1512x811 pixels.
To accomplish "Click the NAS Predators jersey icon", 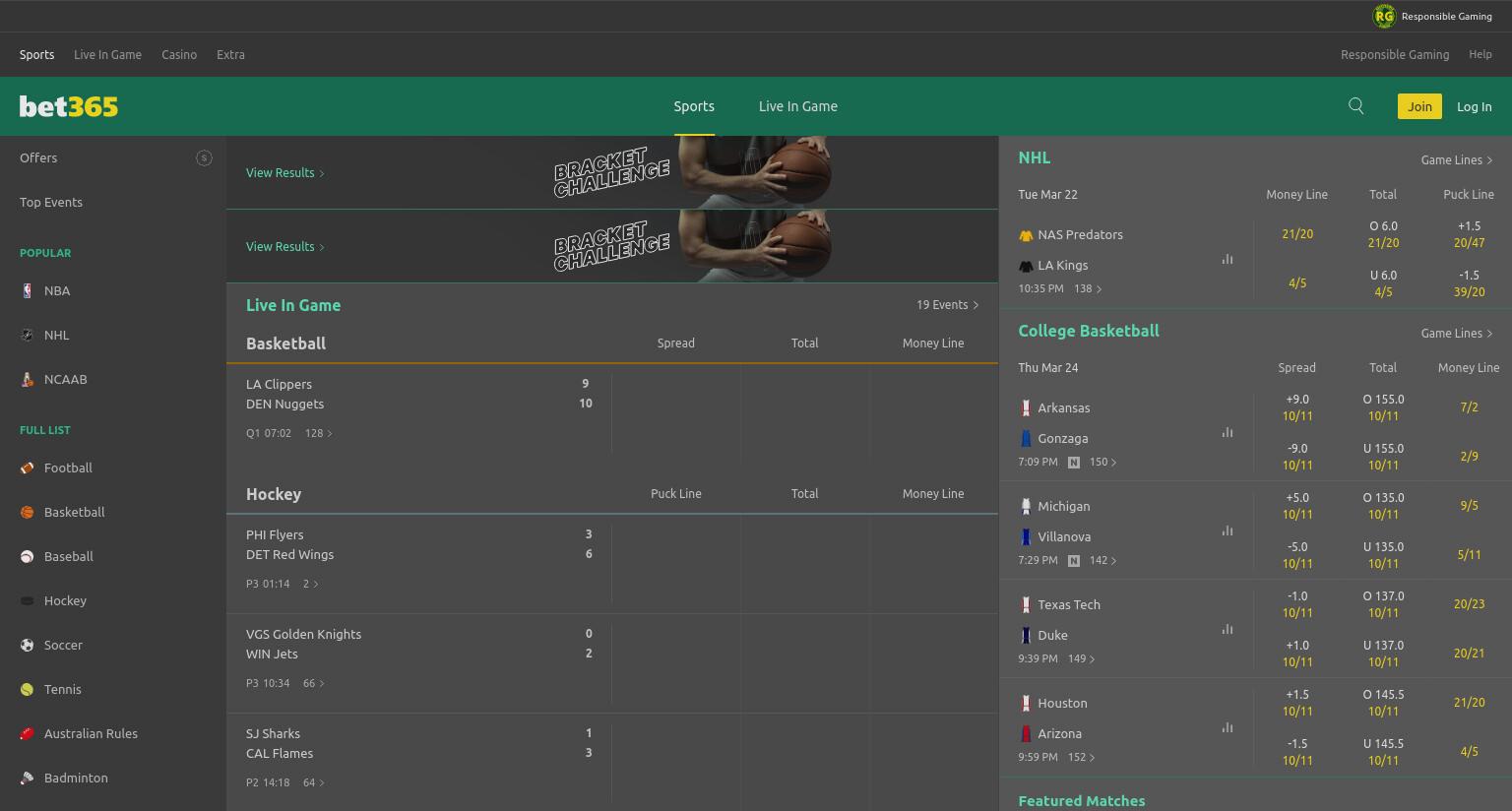I will pyautogui.click(x=1026, y=235).
